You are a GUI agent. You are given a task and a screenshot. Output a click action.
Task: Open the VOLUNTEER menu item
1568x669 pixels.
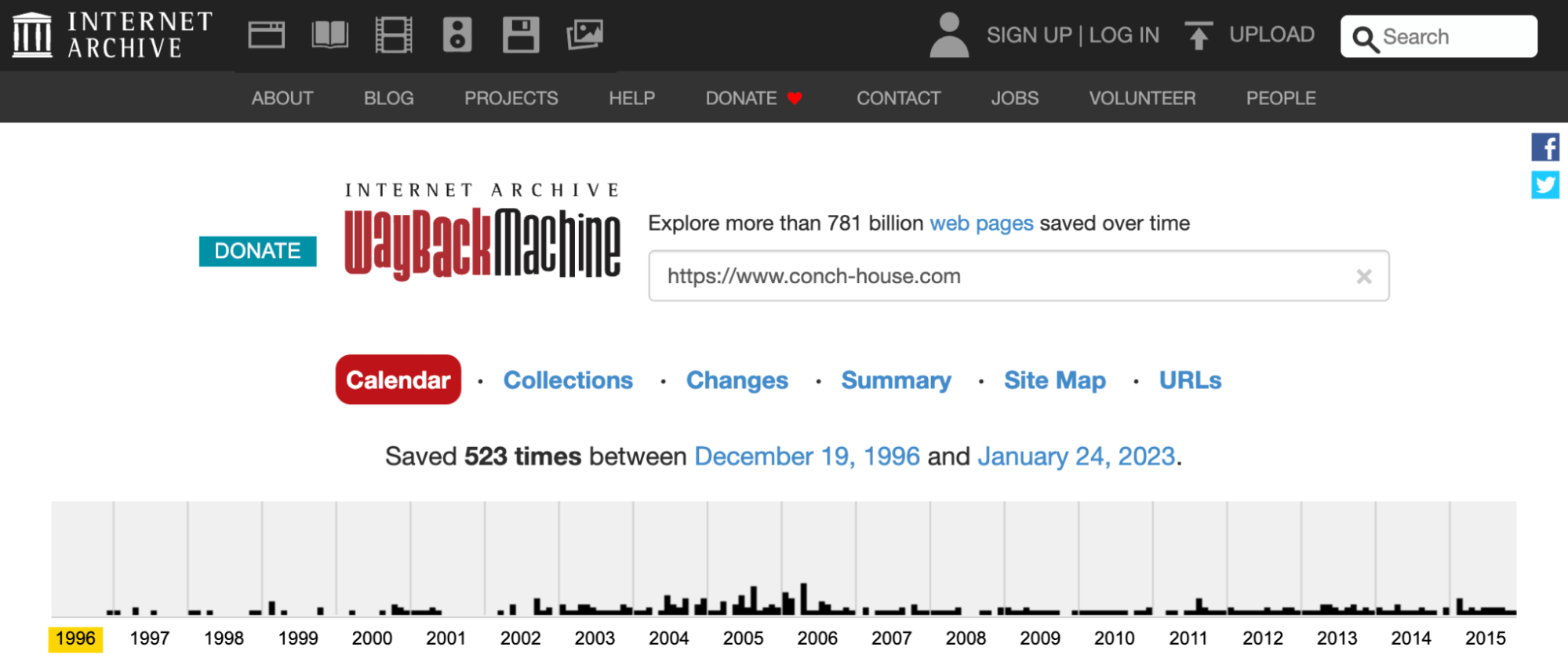point(1143,98)
